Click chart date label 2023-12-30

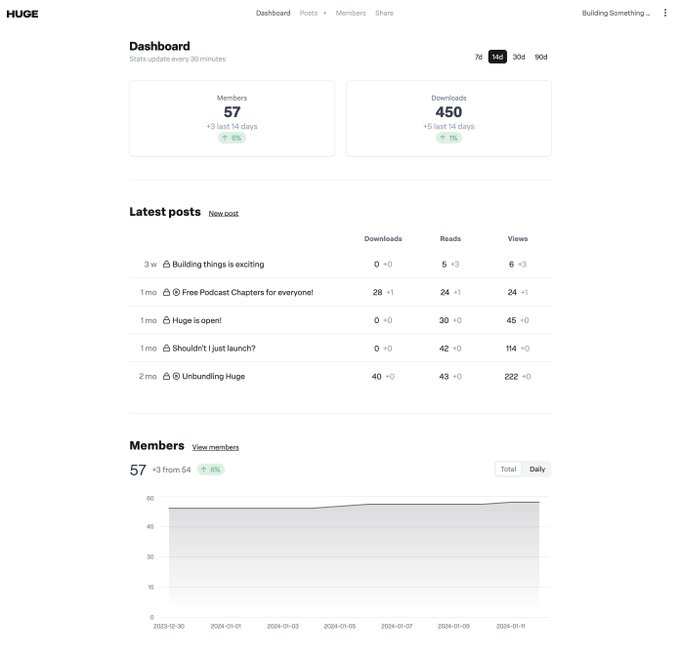(x=169, y=626)
